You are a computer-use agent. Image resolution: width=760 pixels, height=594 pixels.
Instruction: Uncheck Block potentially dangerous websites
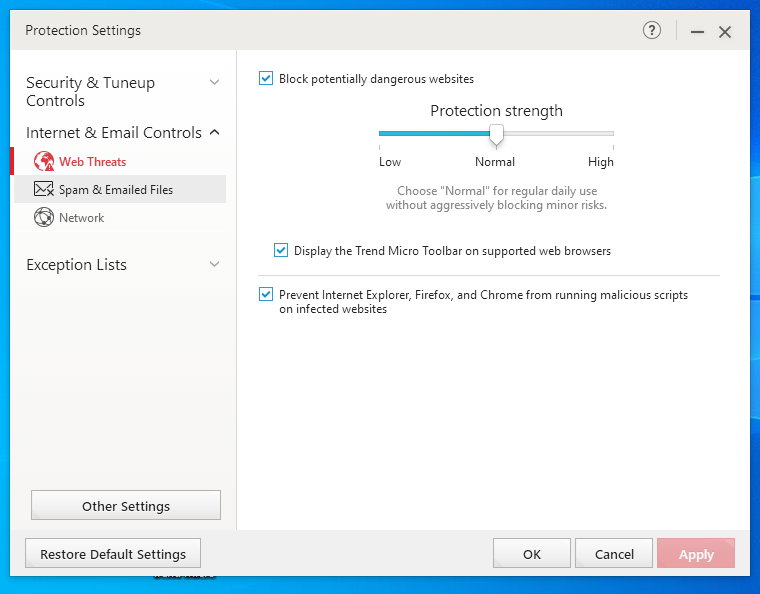pos(266,78)
